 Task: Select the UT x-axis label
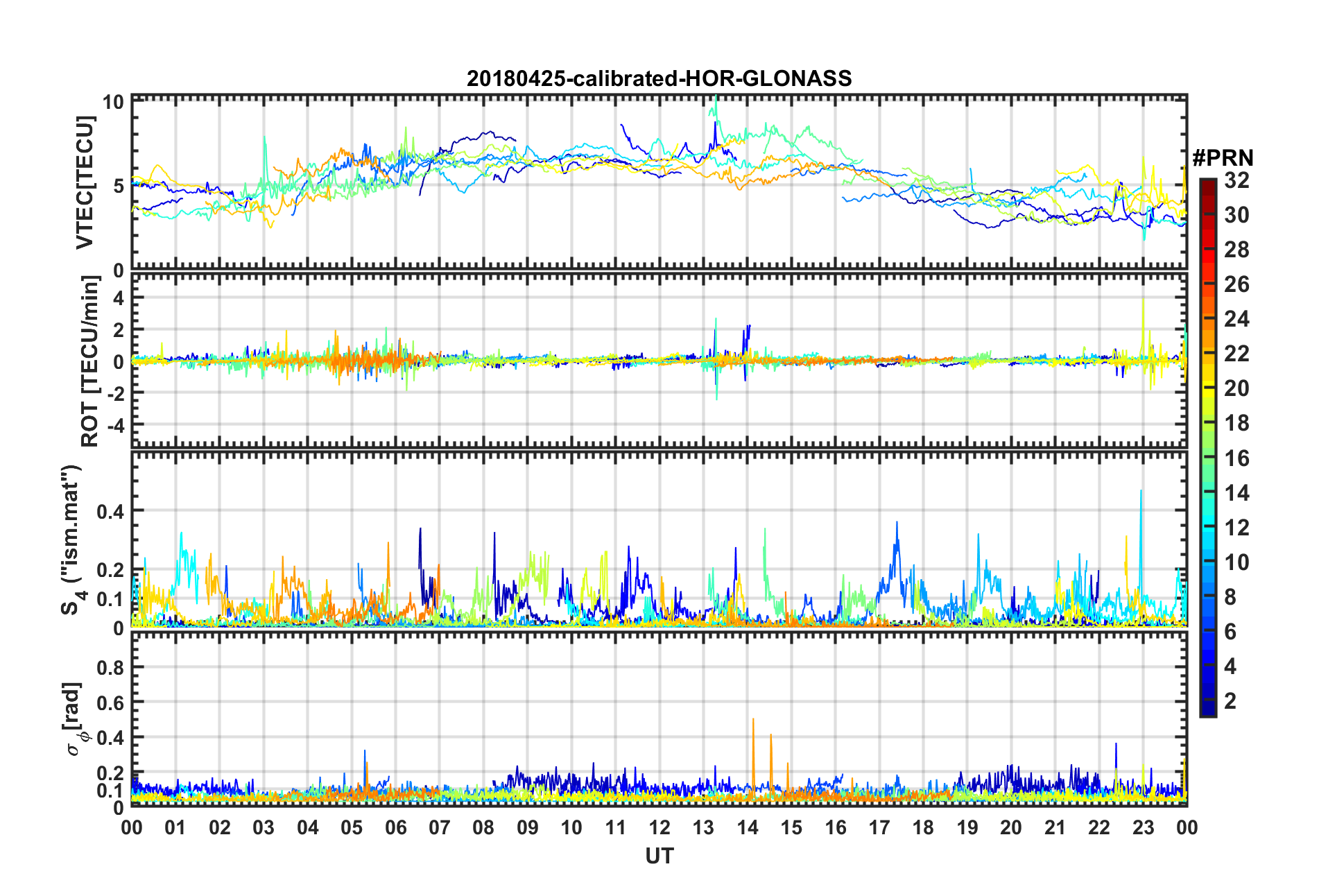coord(659,856)
